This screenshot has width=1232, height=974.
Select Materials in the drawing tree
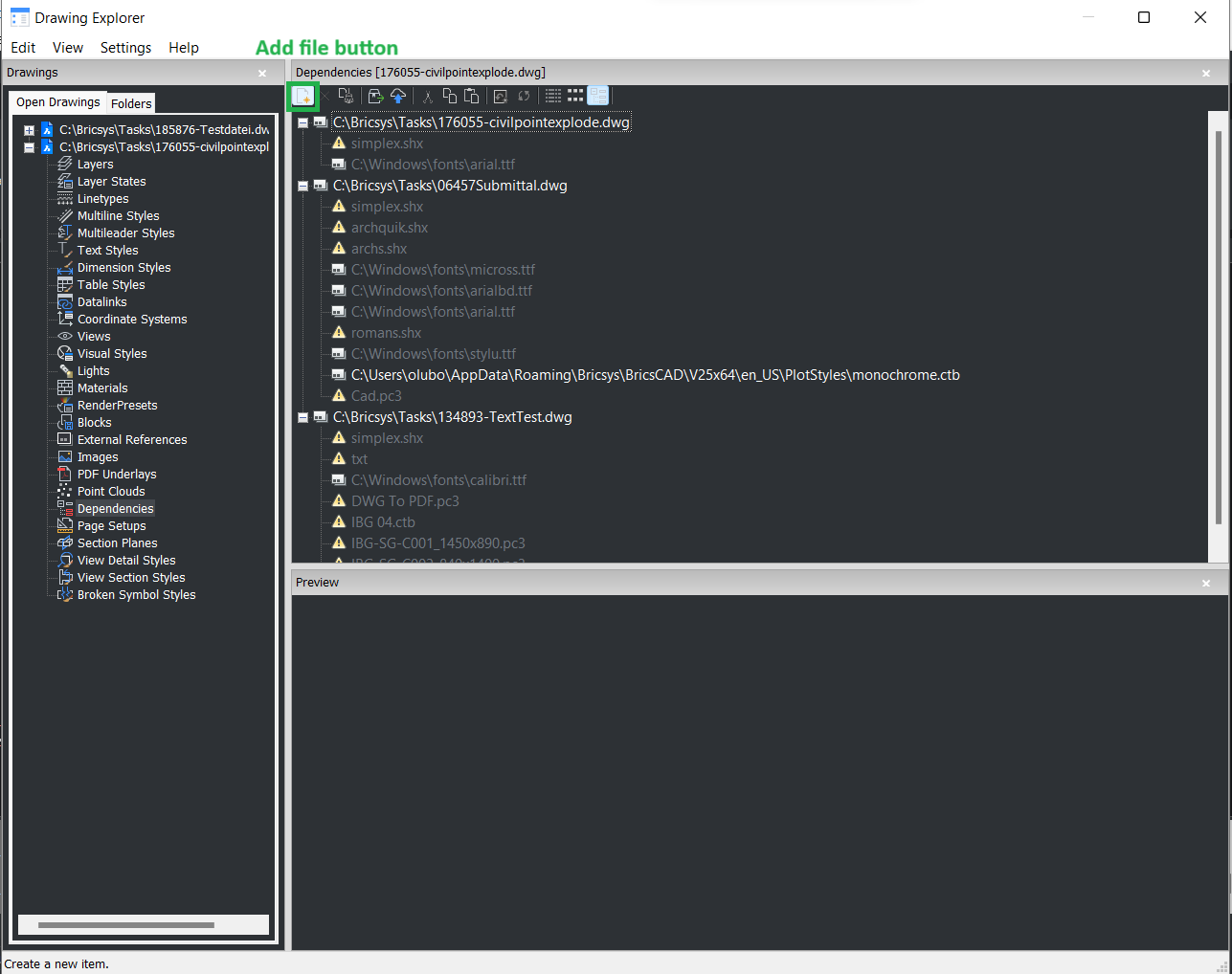click(102, 388)
